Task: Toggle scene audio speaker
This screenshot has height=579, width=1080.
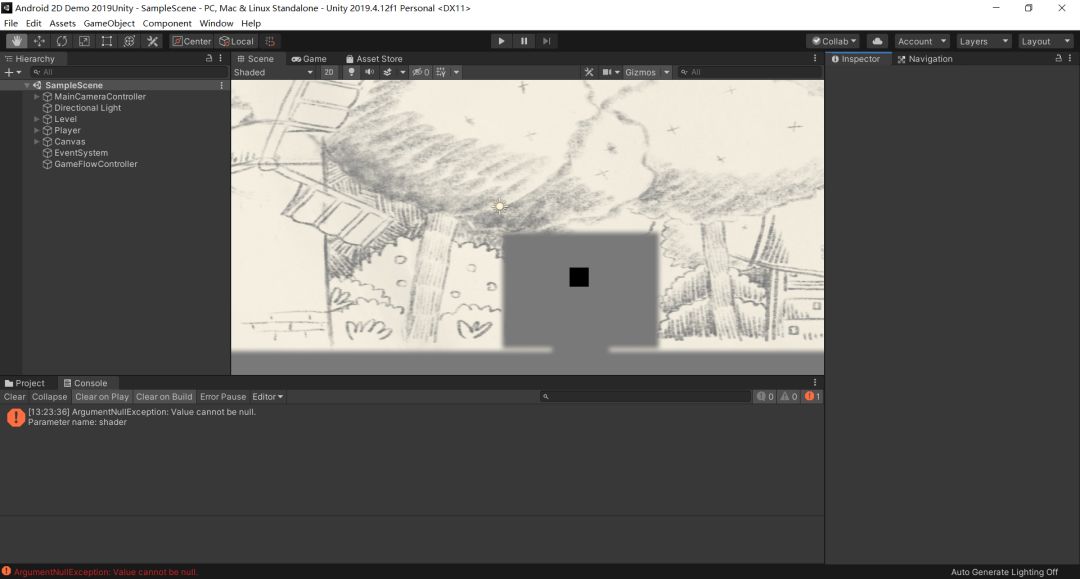Action: 369,72
